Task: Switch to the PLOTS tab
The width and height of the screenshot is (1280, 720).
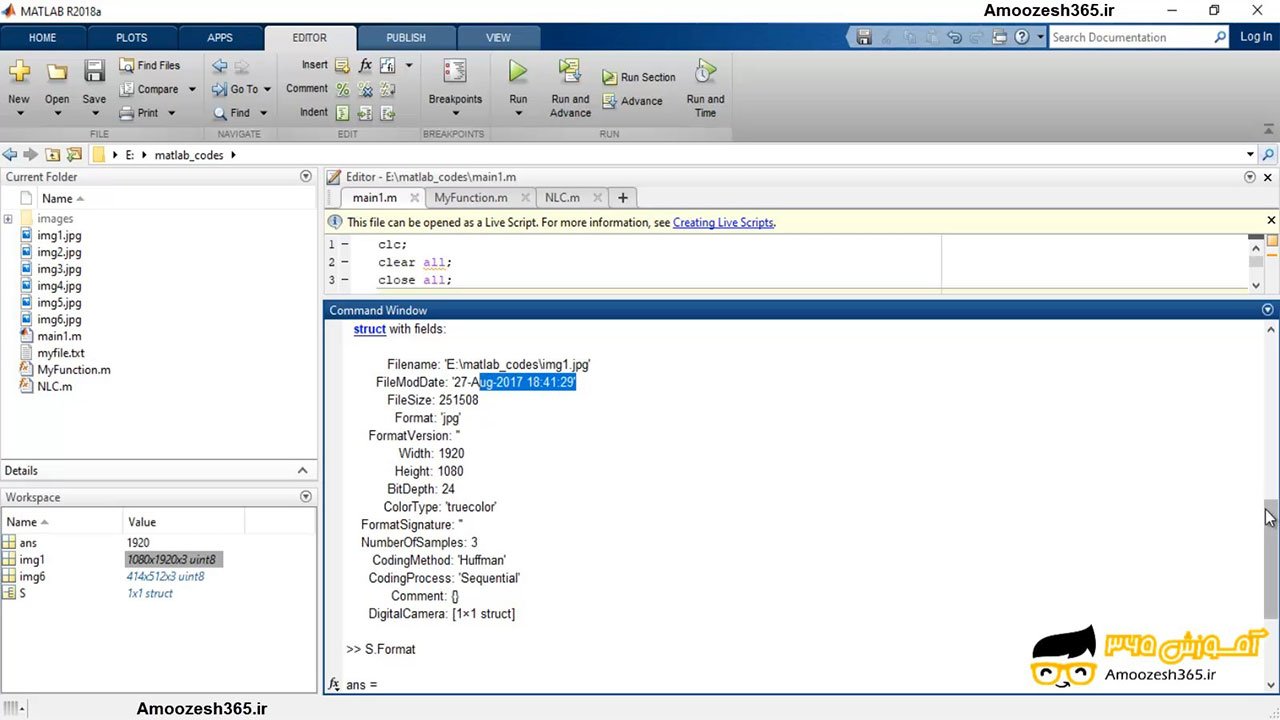Action: [x=131, y=38]
